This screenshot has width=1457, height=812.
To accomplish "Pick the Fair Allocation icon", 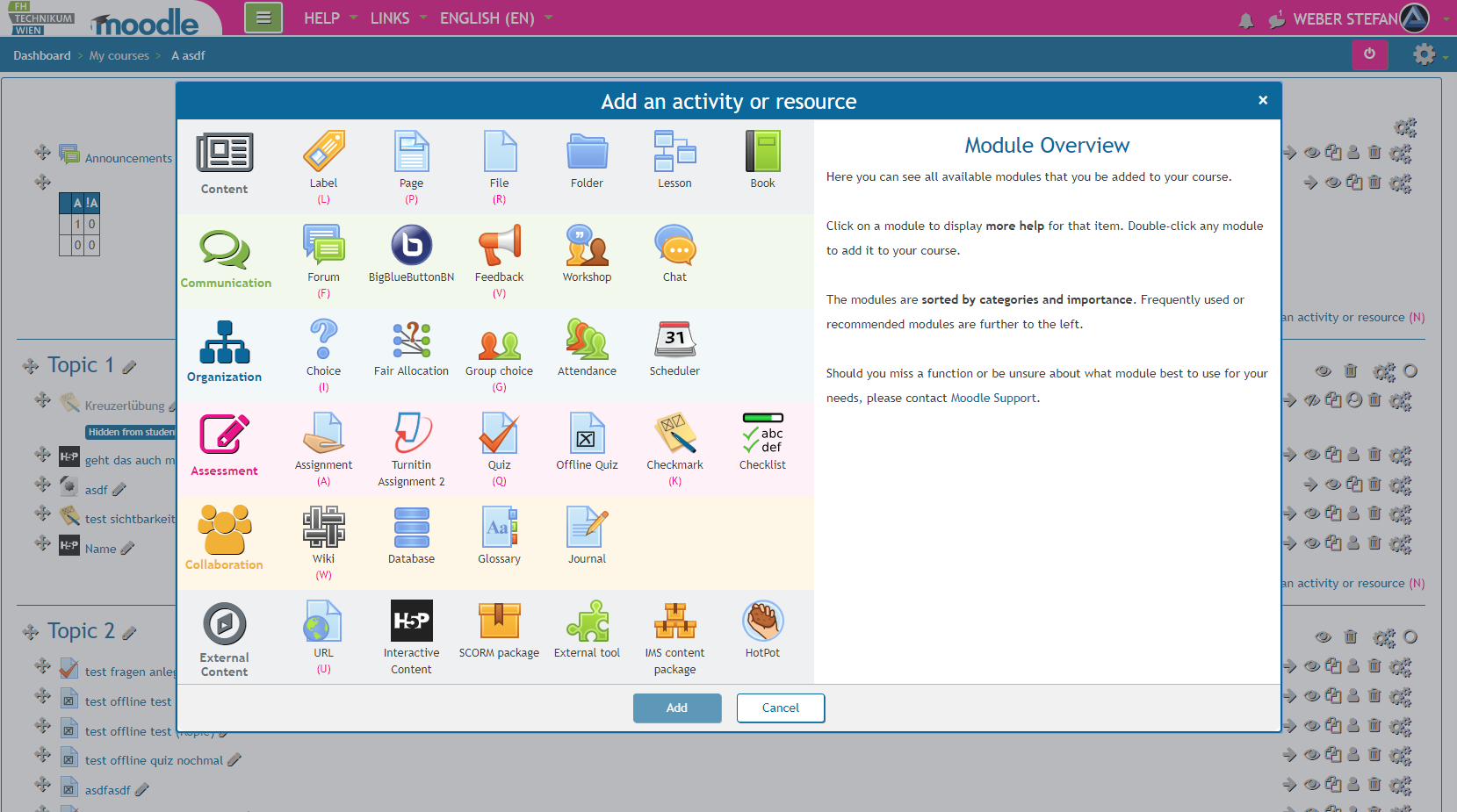I will (x=411, y=339).
